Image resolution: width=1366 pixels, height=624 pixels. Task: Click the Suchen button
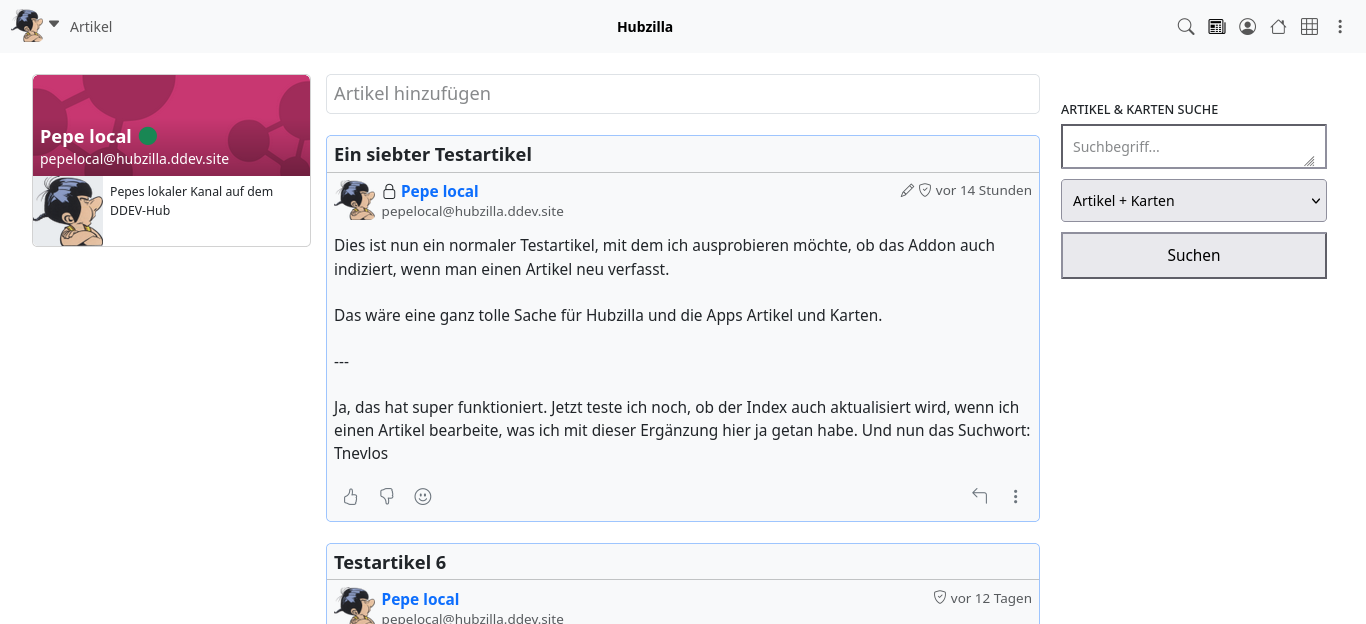[x=1193, y=255]
